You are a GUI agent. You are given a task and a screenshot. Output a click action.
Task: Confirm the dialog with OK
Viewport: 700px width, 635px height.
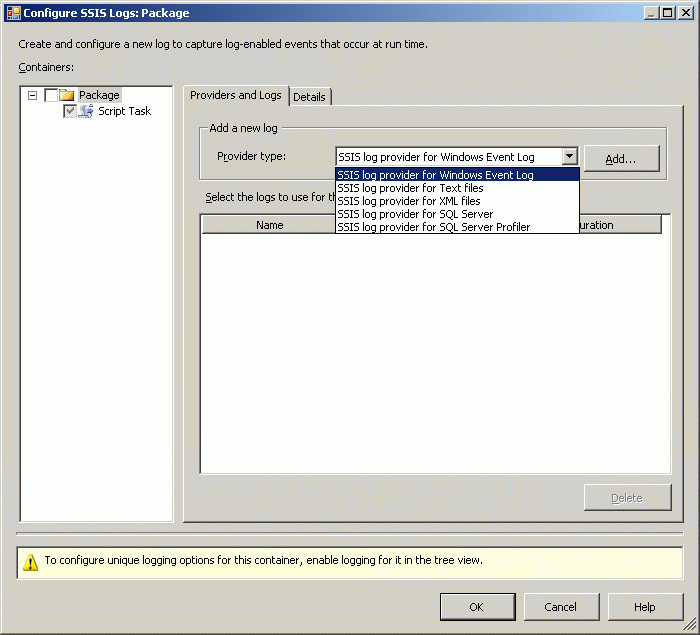[477, 607]
